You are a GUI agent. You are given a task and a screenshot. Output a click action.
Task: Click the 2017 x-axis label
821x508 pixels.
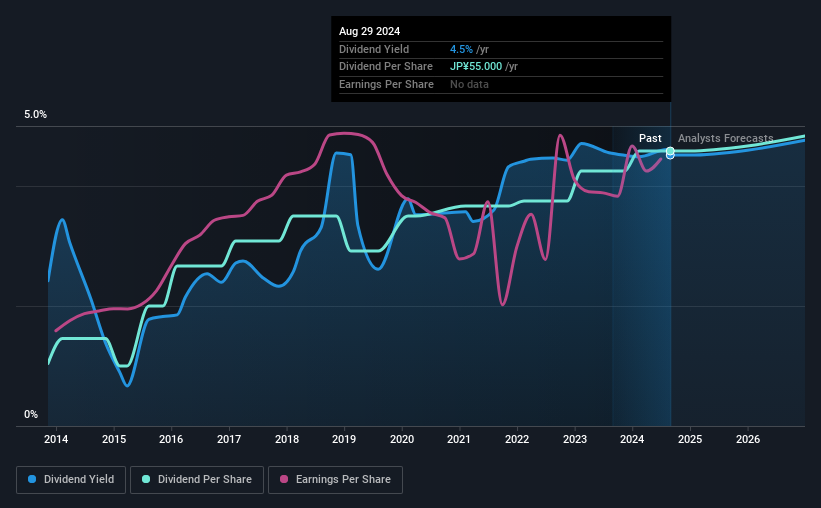click(229, 439)
